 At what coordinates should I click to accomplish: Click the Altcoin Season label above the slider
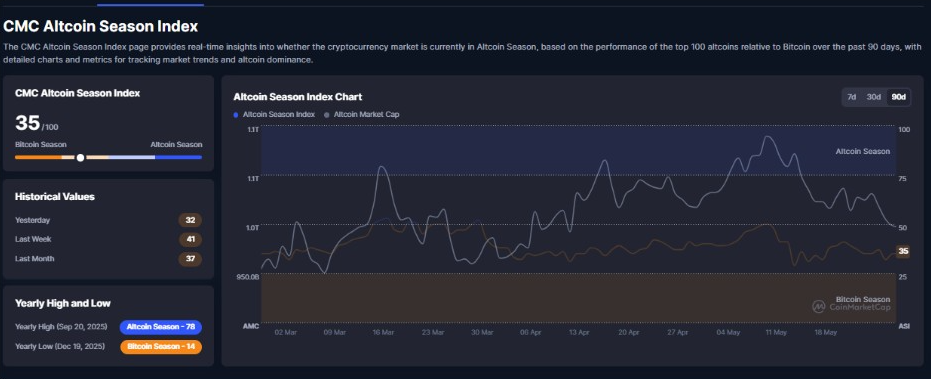(176, 144)
